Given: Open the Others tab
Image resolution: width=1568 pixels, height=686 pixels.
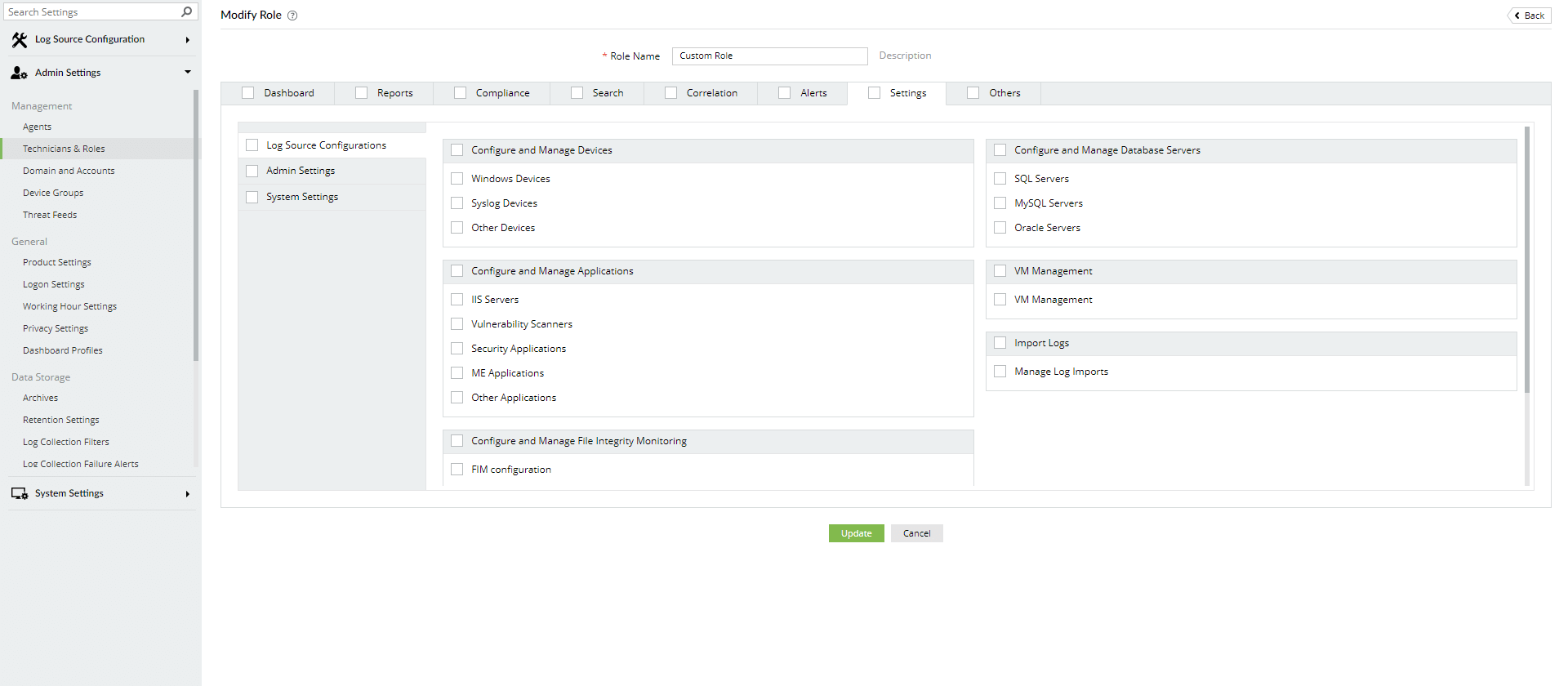Looking at the screenshot, I should coord(1004,93).
